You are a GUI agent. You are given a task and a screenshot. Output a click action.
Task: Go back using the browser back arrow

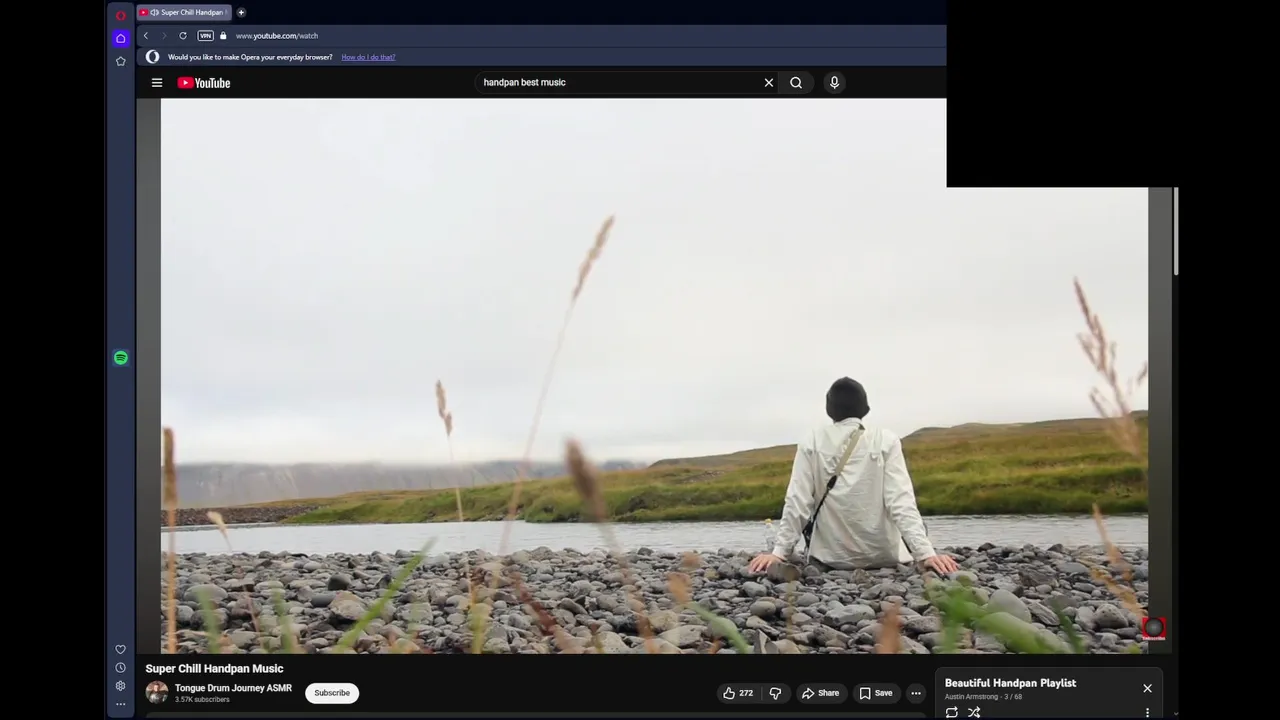(x=146, y=36)
